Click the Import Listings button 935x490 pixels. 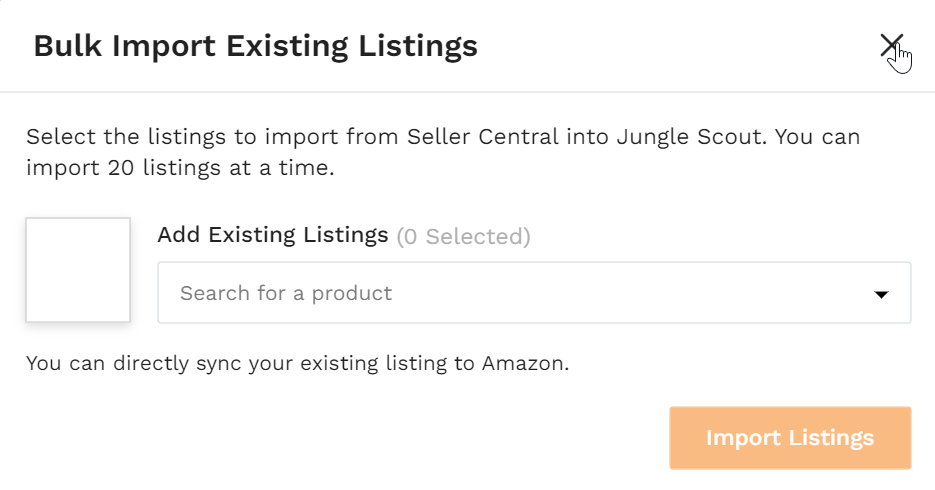(790, 438)
